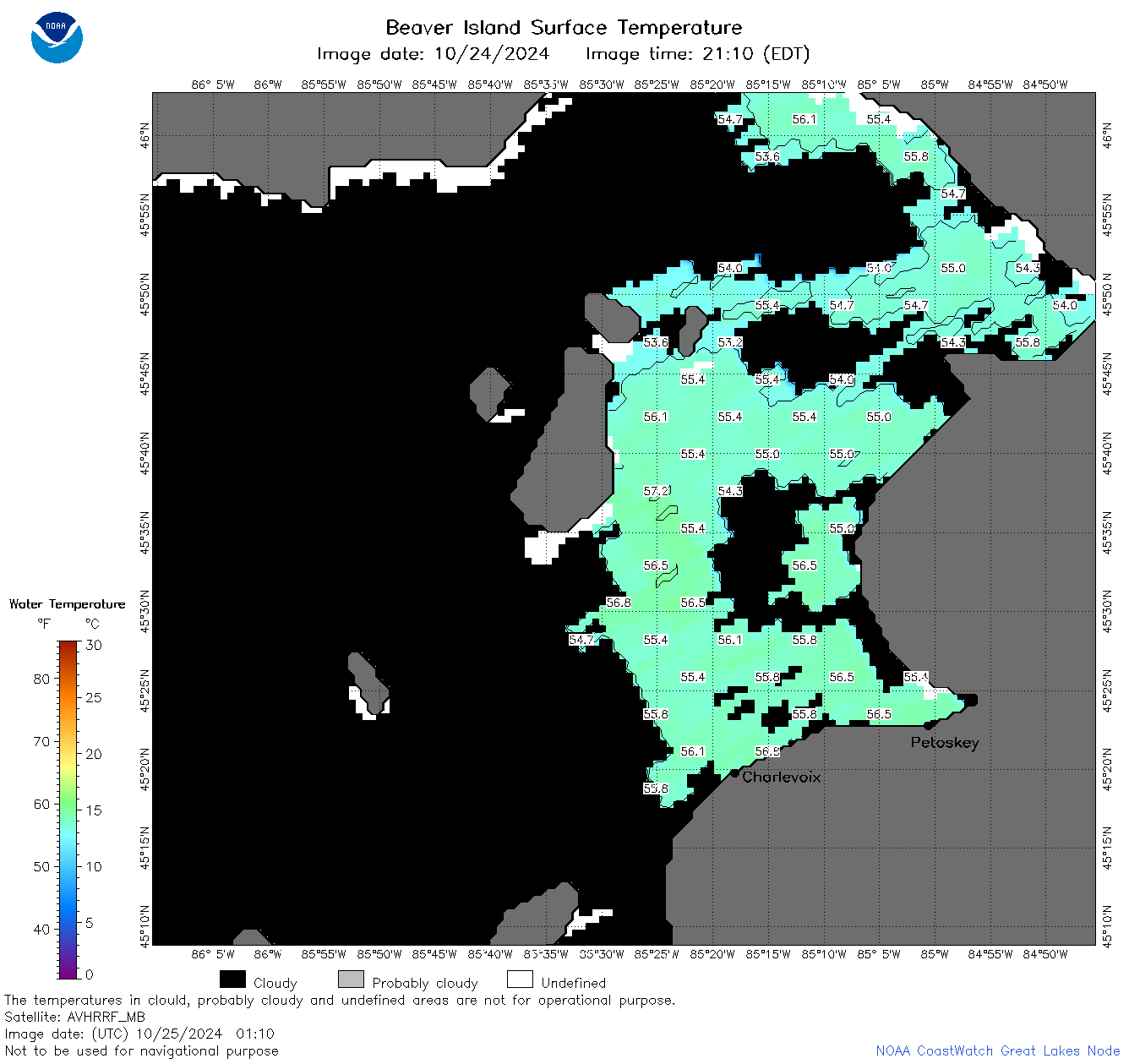The image size is (1129, 1064).
Task: Select the Beaver Island Surface Temperature title
Action: [564, 27]
